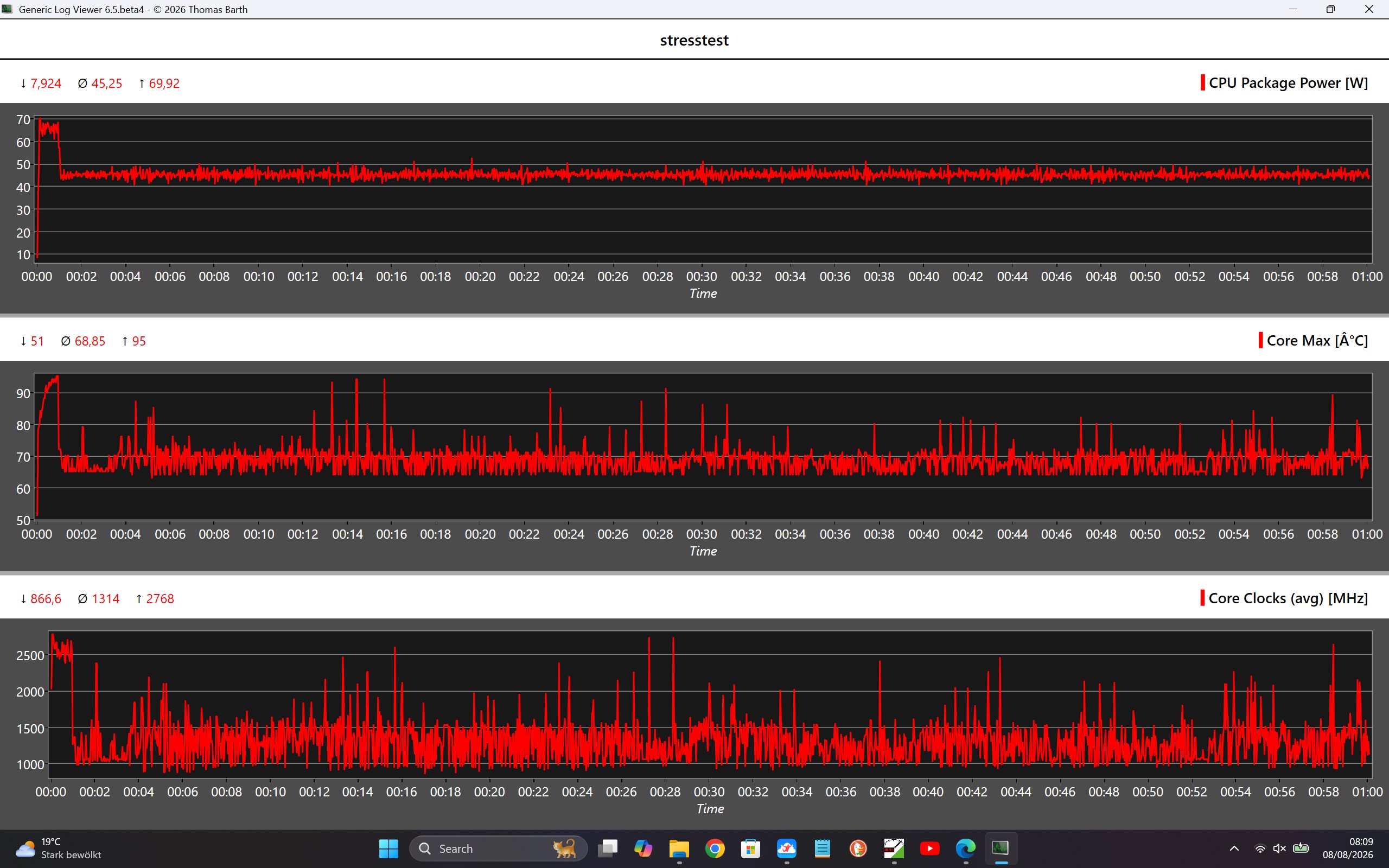Click the cat icon in the search box
1389x868 pixels.
[x=564, y=848]
